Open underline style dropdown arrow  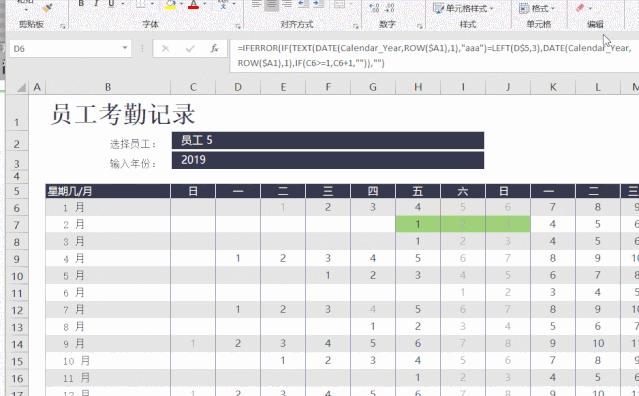(123, 5)
